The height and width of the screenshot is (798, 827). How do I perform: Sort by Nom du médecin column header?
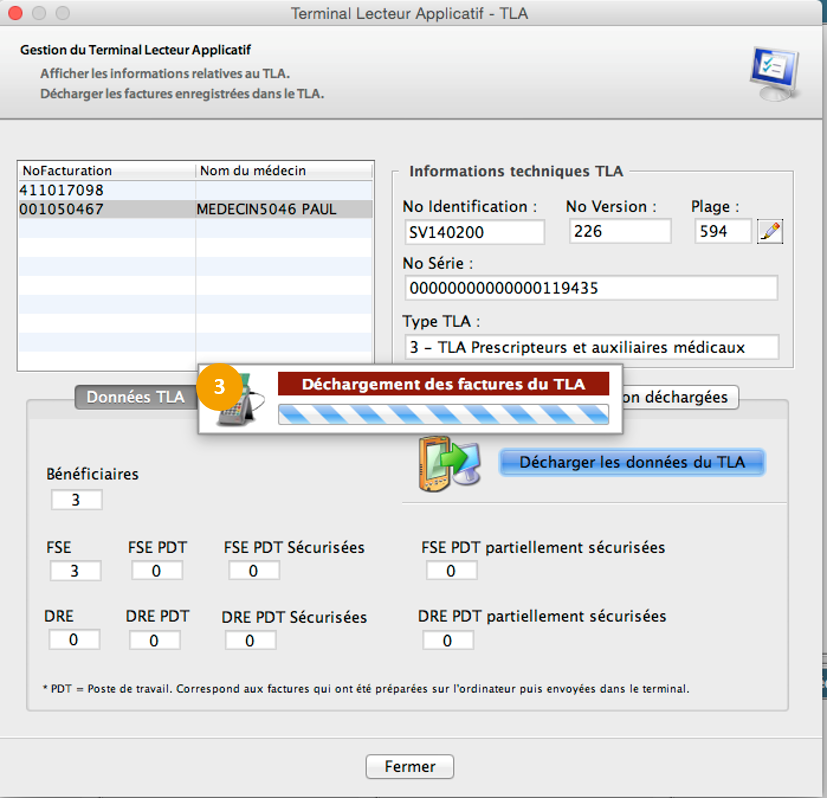tap(284, 171)
